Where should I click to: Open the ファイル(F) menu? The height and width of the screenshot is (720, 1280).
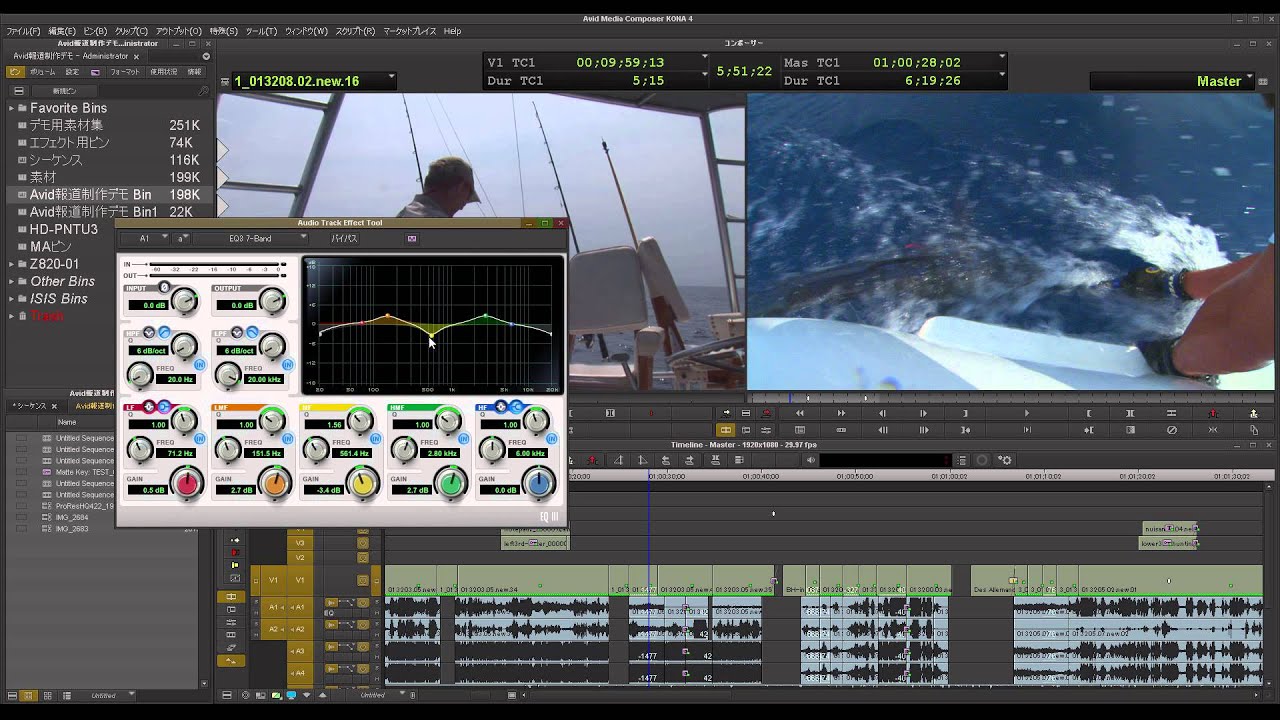coord(23,32)
